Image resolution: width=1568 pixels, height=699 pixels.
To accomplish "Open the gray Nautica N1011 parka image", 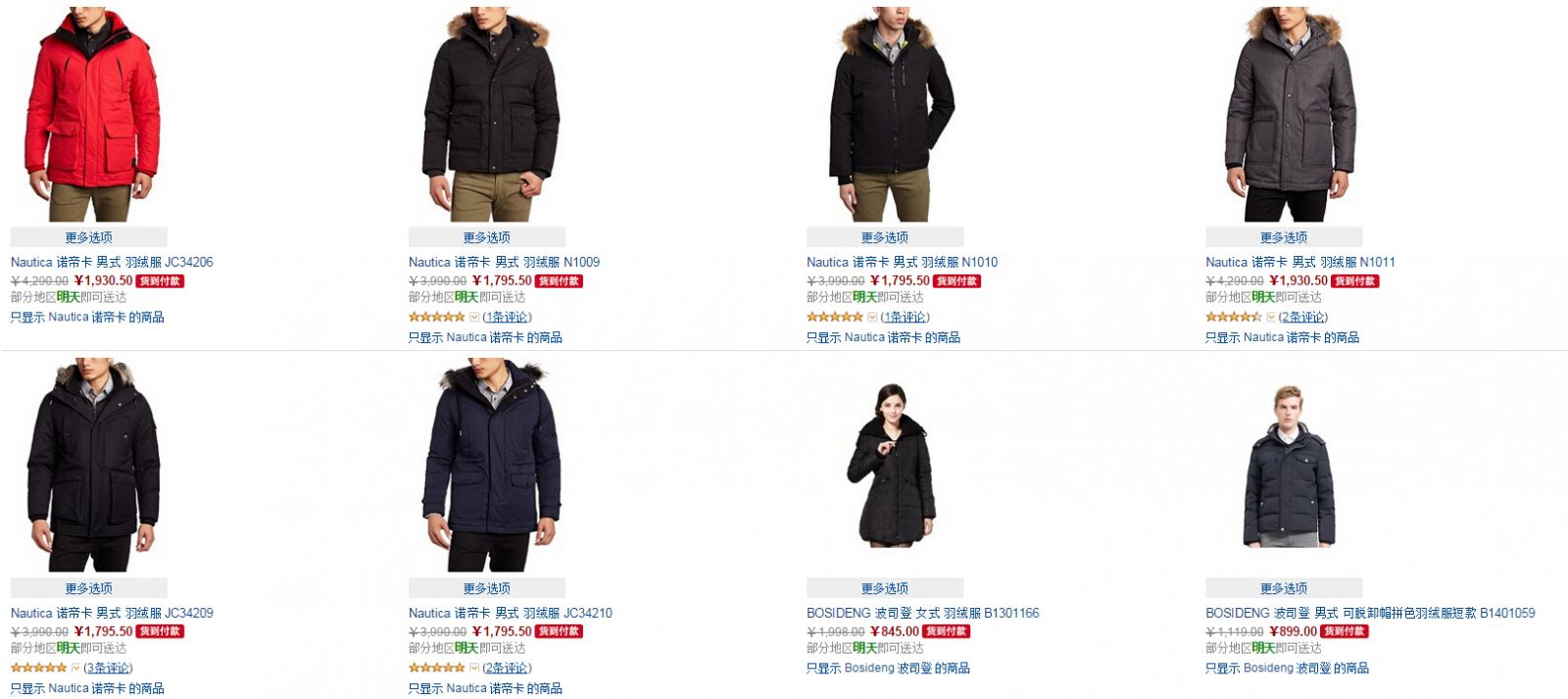I will point(1290,114).
